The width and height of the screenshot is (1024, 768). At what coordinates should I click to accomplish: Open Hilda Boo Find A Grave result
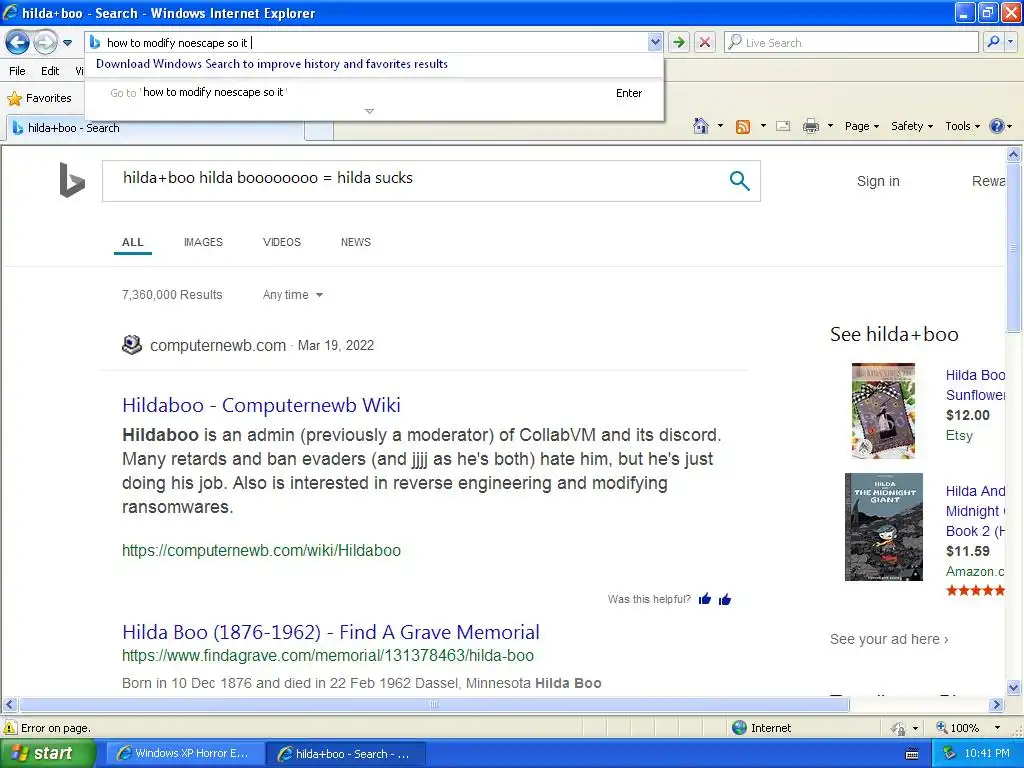330,632
